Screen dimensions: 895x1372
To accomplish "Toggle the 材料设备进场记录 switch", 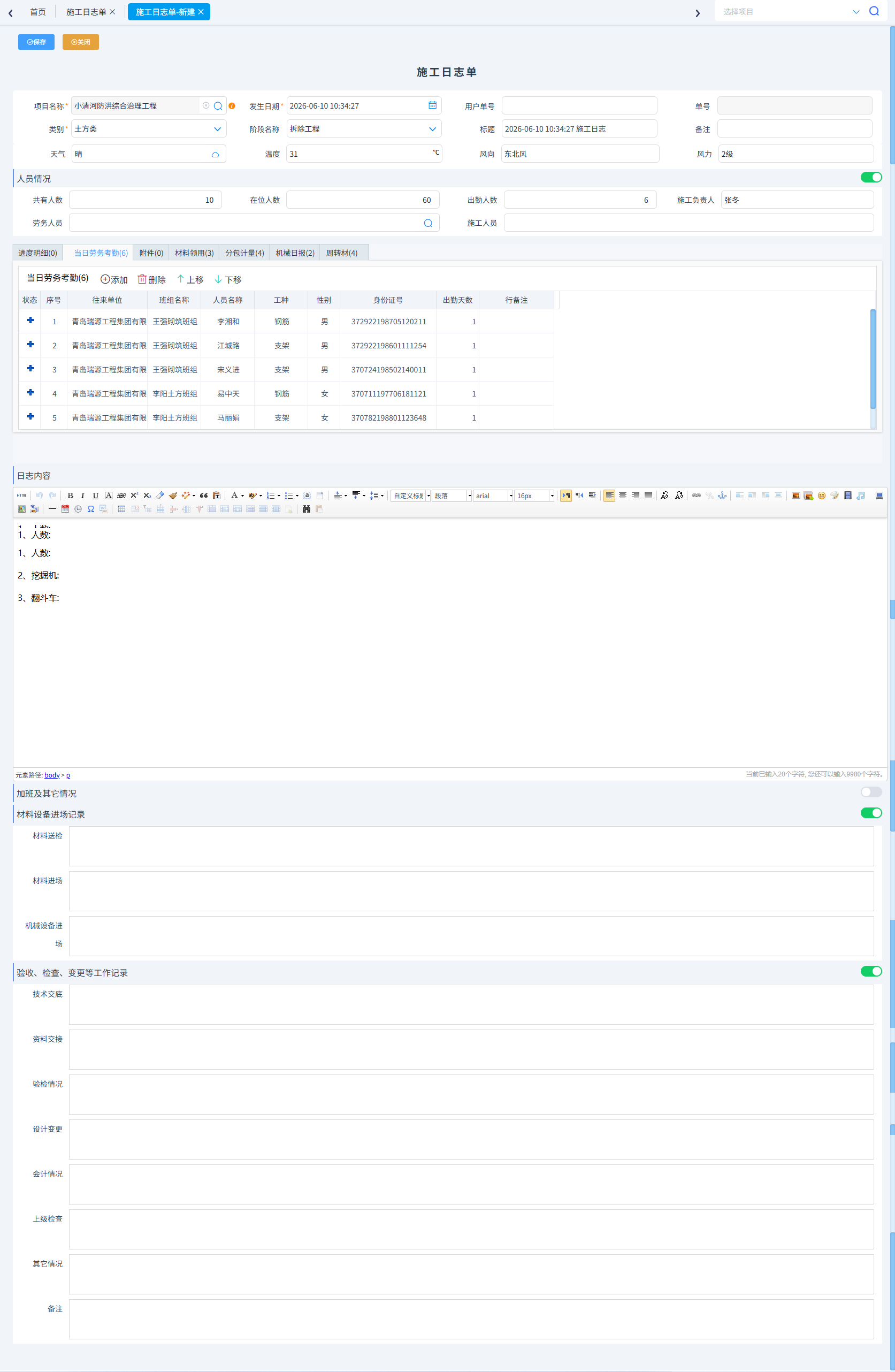I will 871,813.
